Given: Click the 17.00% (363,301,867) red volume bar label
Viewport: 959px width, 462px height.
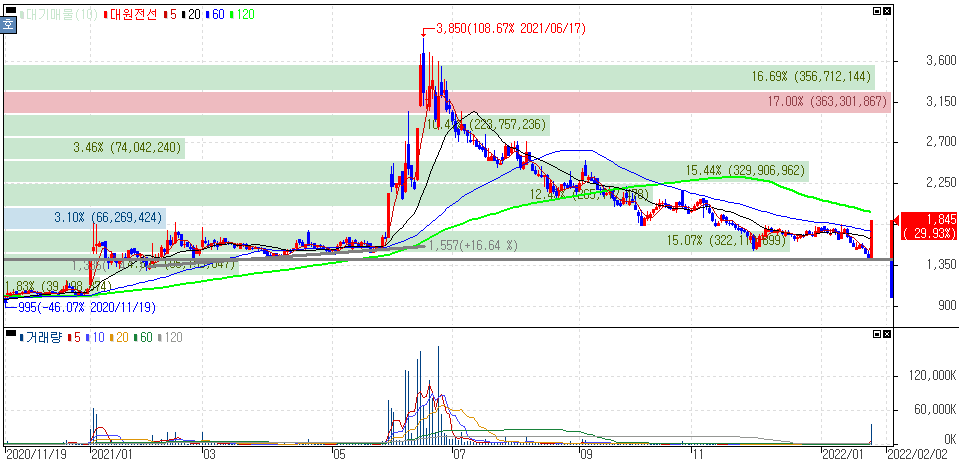Looking at the screenshot, I should (x=826, y=102).
